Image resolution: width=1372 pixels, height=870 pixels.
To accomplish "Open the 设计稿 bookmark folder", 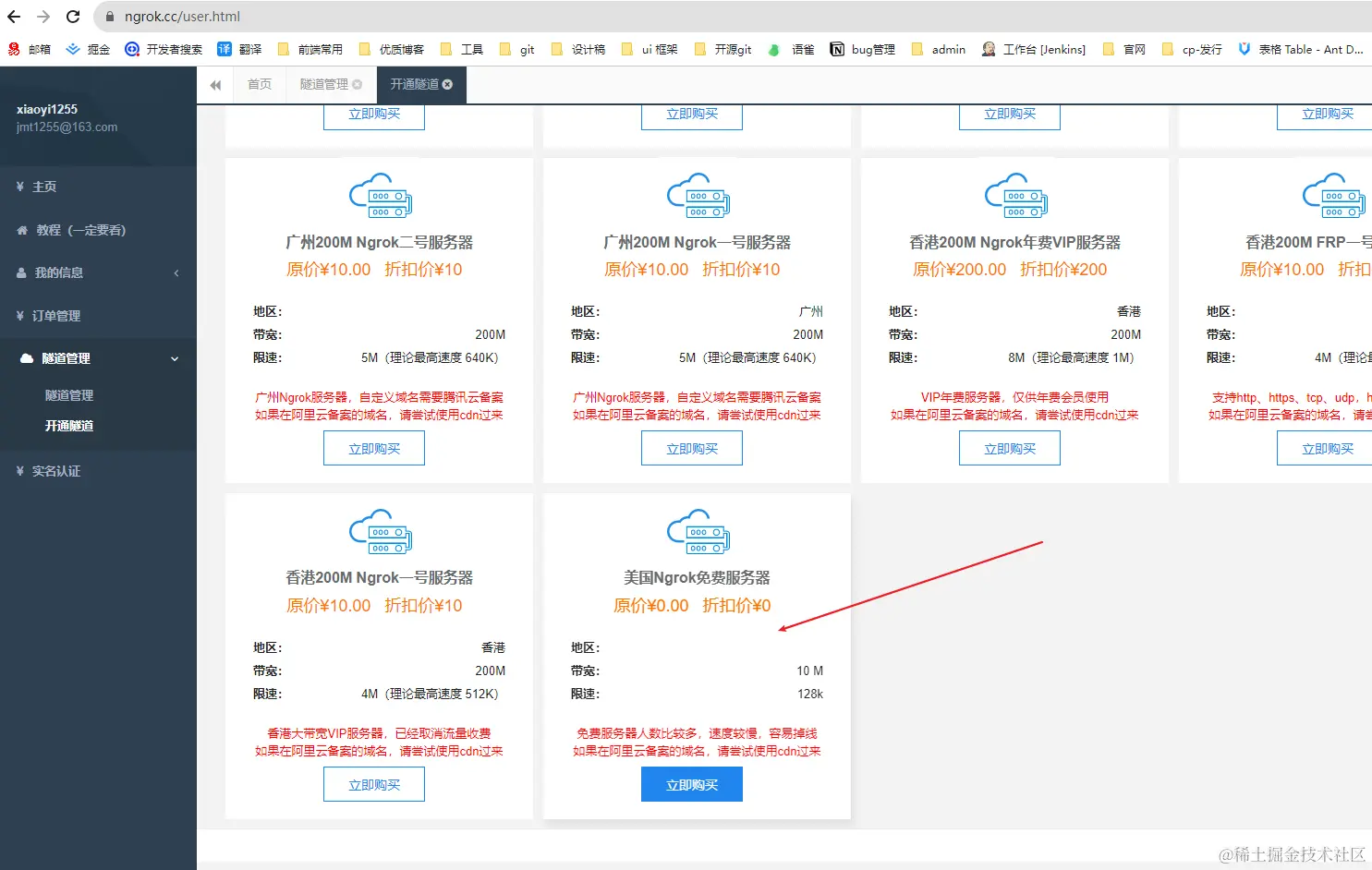I will tap(577, 49).
